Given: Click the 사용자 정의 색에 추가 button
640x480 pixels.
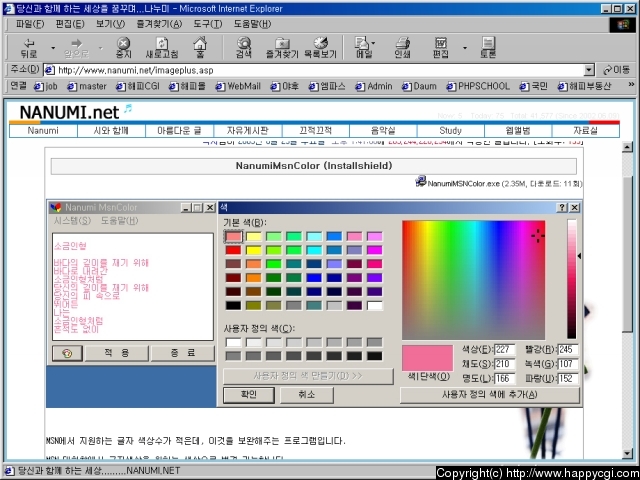Looking at the screenshot, I should pyautogui.click(x=489, y=395).
